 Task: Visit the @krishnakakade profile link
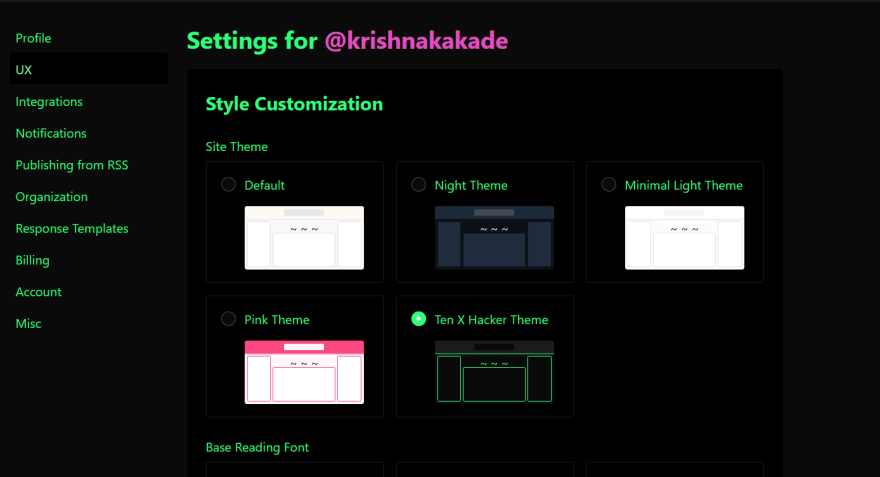coord(416,41)
